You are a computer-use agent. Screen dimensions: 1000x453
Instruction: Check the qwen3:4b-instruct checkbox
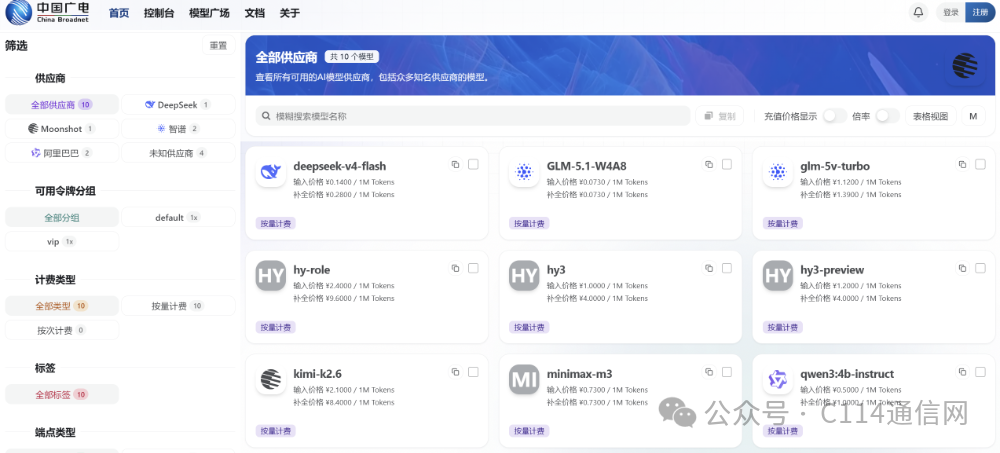point(980,372)
